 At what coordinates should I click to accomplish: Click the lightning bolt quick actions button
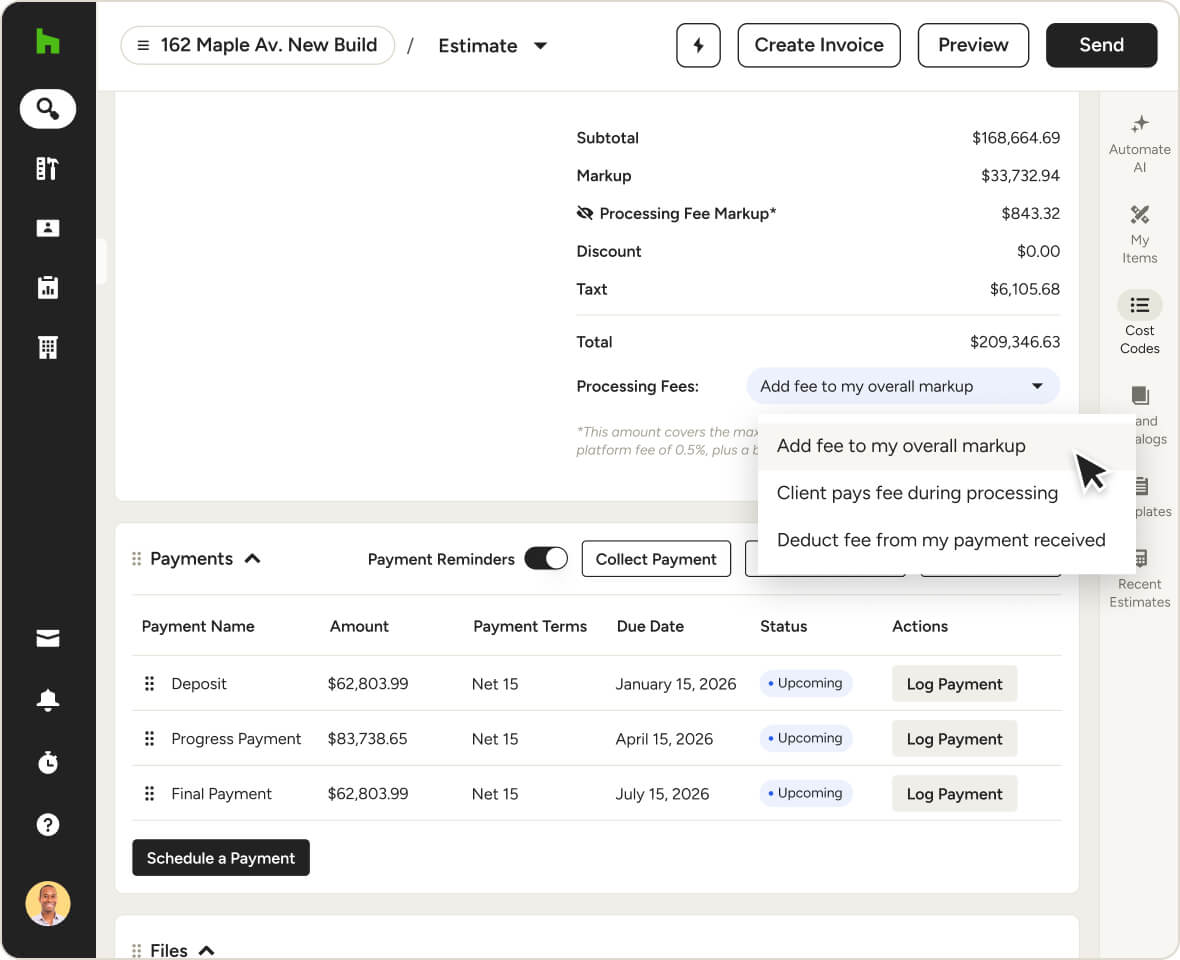(698, 46)
